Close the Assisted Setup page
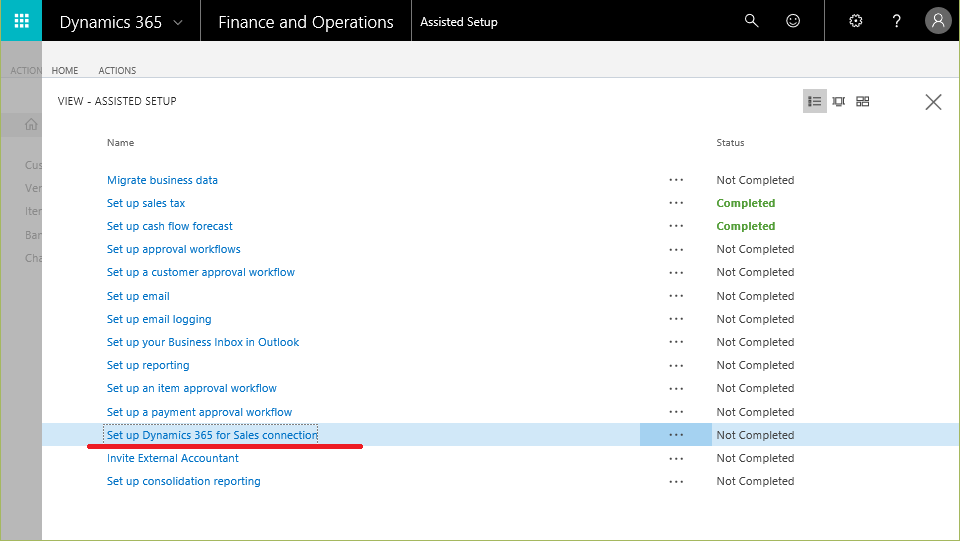This screenshot has width=960, height=541. (933, 102)
